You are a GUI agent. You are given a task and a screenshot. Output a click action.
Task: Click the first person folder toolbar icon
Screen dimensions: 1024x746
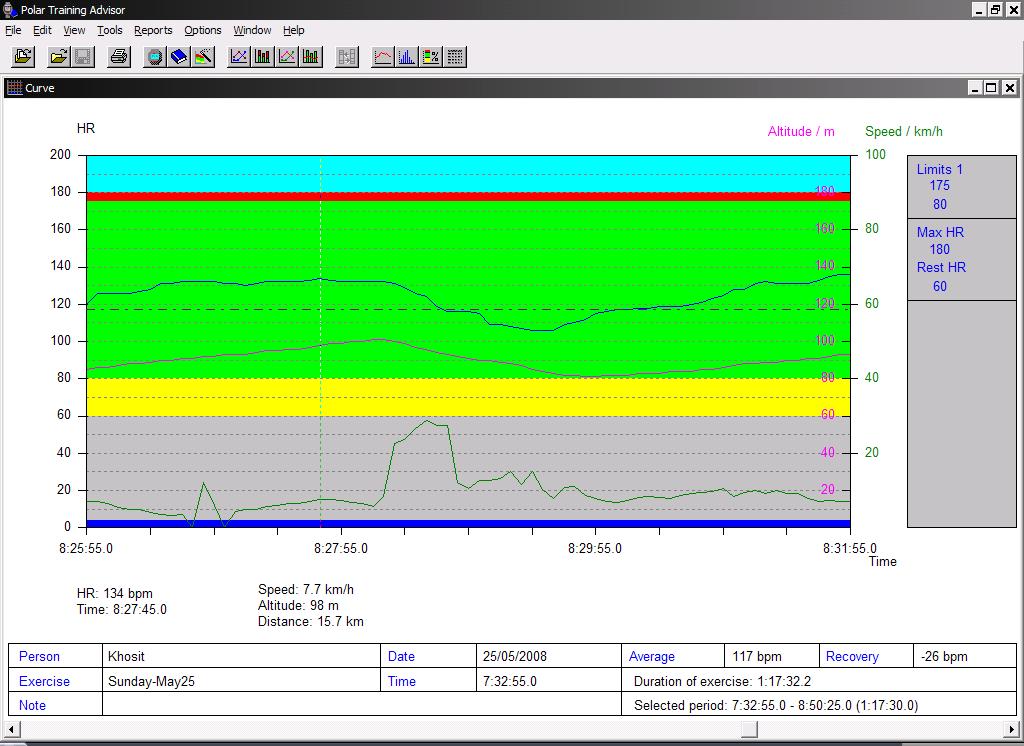(22, 57)
